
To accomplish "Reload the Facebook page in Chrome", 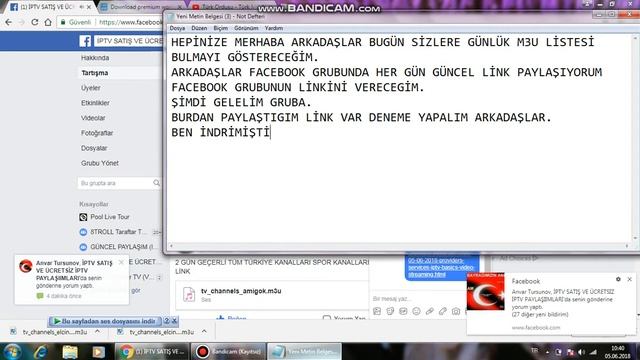I will tap(35, 22).
